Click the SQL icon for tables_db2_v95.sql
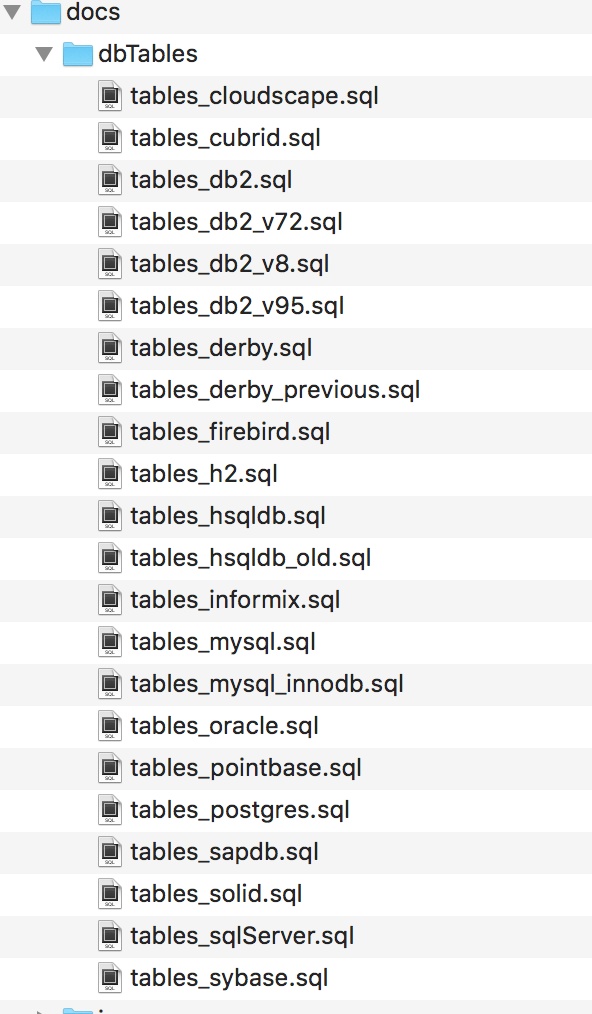Viewport: 592px width, 1014px height. (x=110, y=307)
